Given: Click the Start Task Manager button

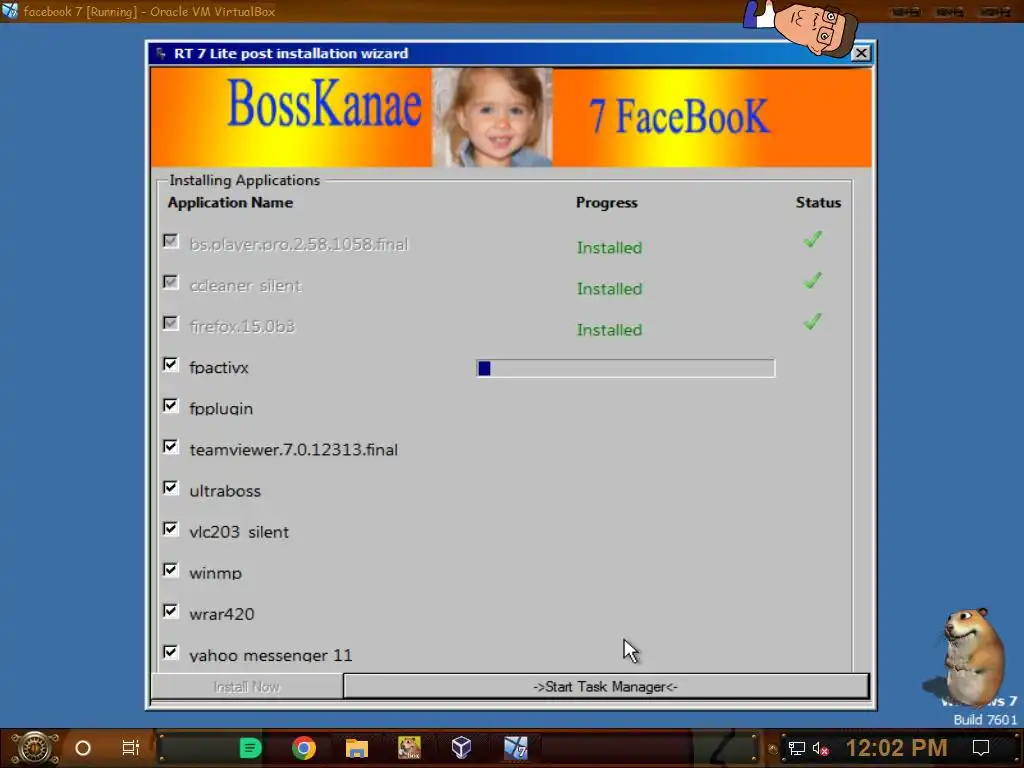Looking at the screenshot, I should [x=606, y=686].
